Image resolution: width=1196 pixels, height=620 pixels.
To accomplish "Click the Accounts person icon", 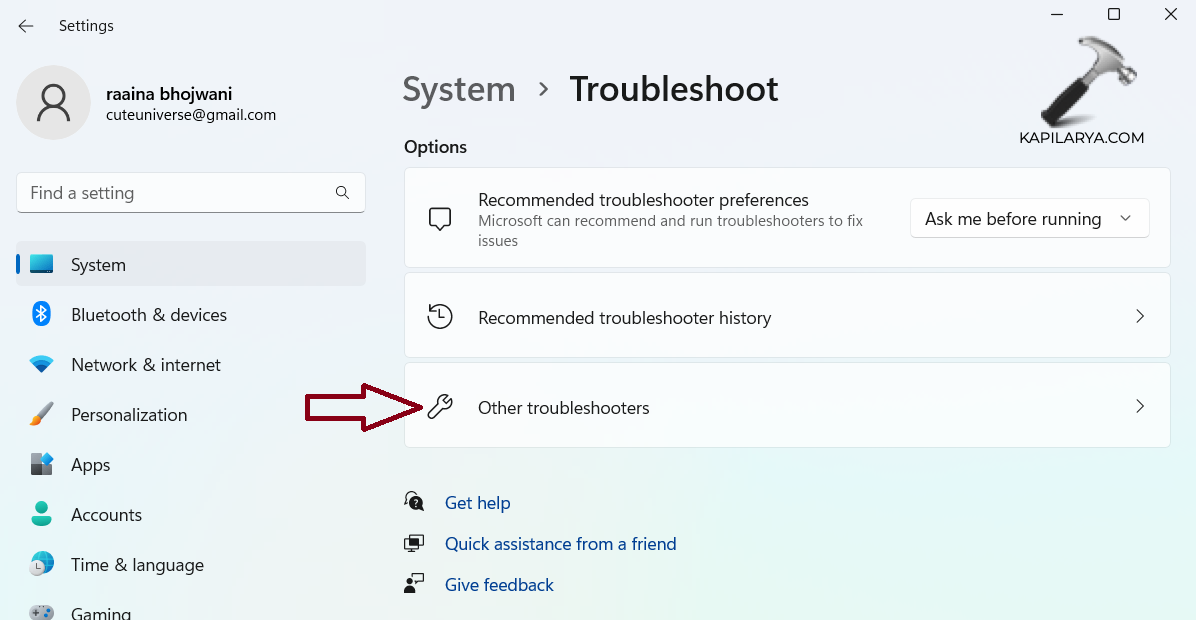I will point(41,515).
